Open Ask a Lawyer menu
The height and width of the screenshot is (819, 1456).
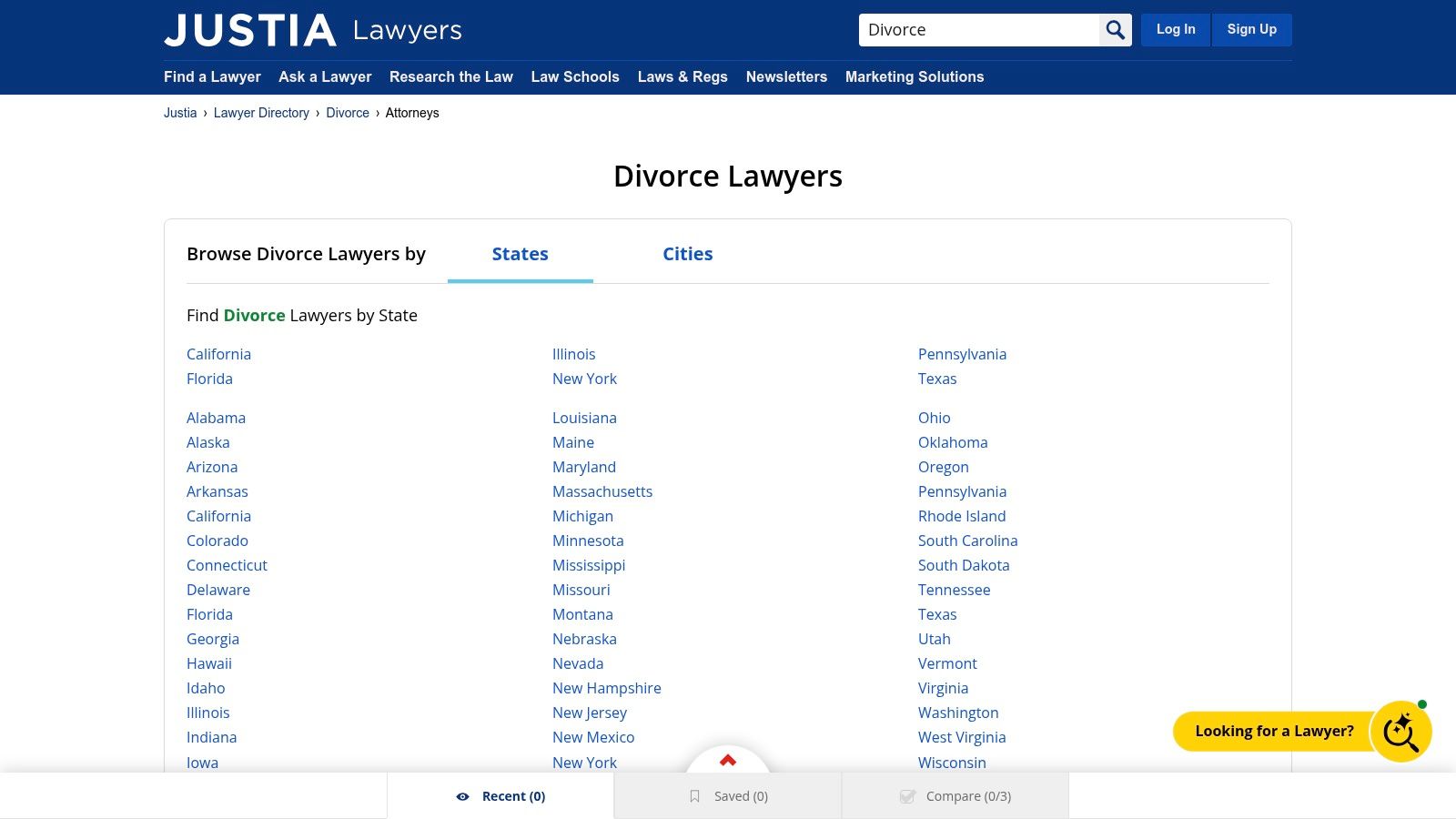[x=325, y=77]
